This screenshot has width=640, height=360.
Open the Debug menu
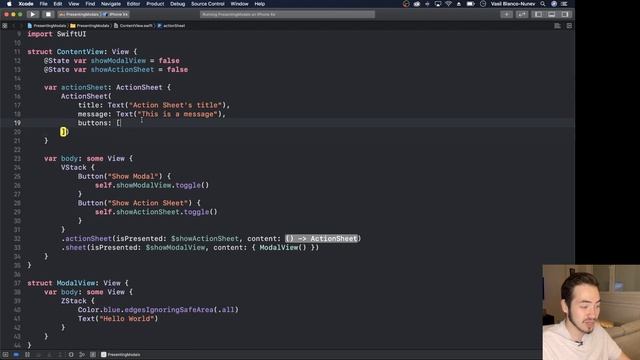(178, 4)
